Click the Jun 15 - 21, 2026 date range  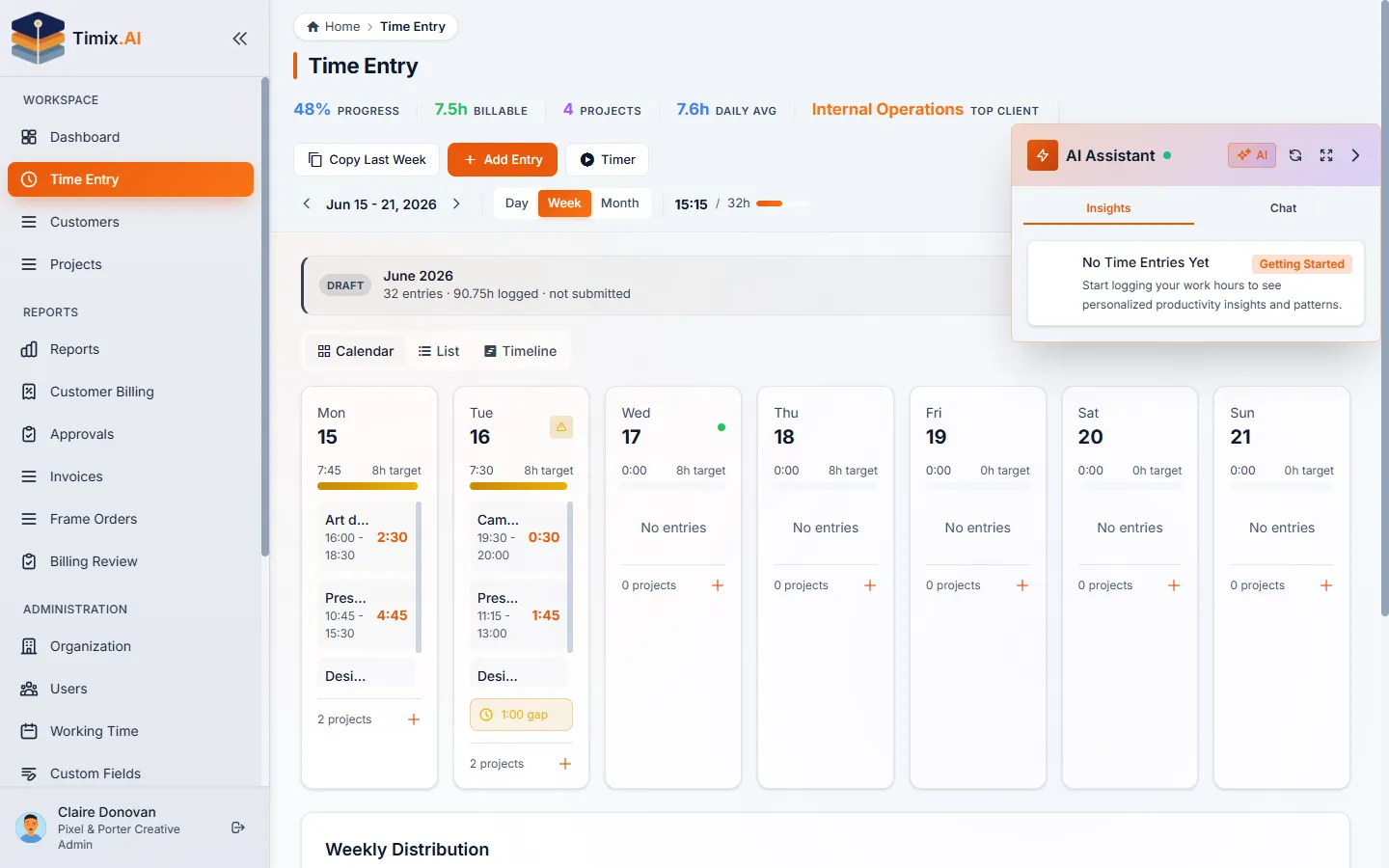pos(381,204)
